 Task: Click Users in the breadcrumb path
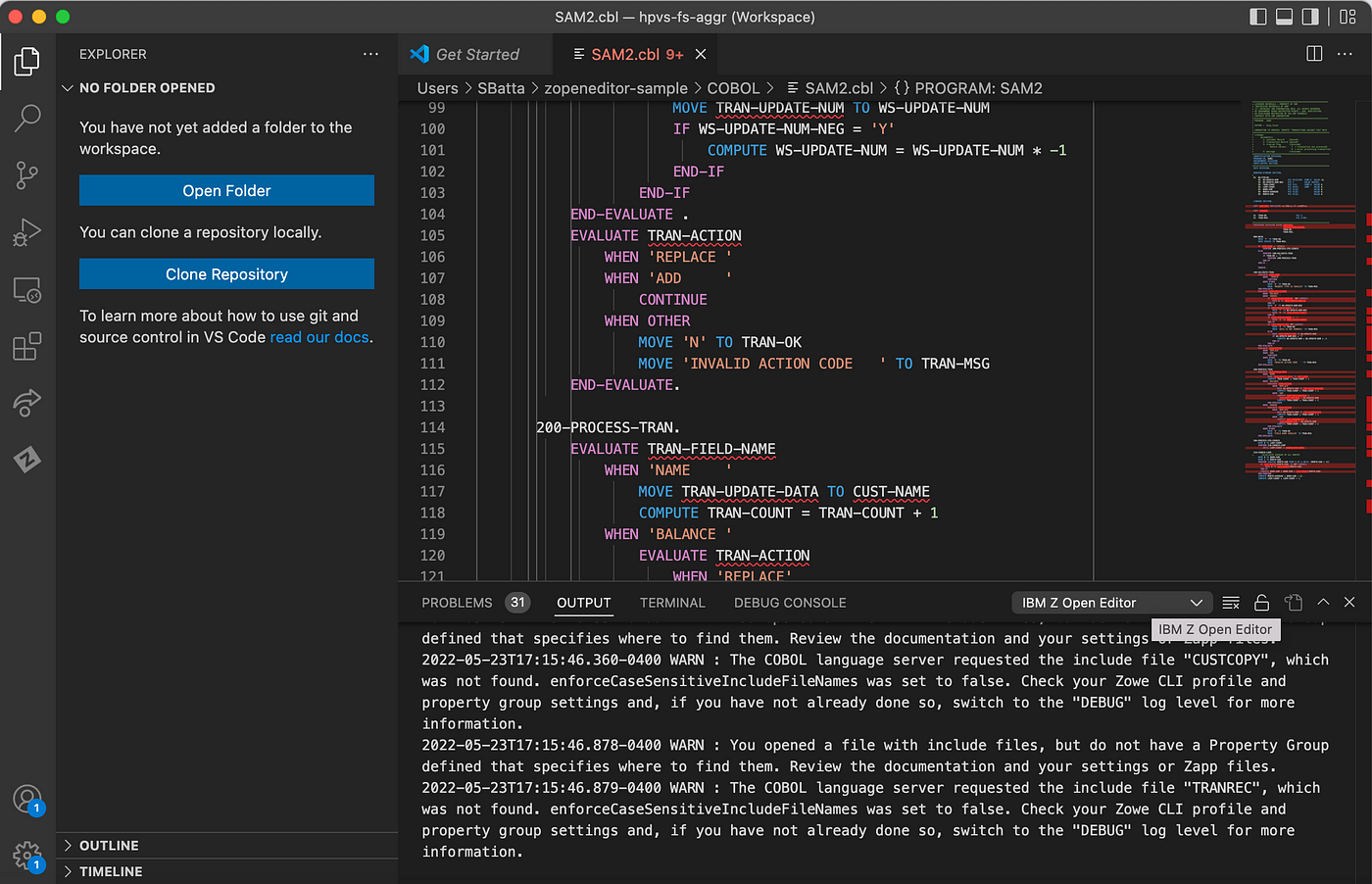pos(437,88)
